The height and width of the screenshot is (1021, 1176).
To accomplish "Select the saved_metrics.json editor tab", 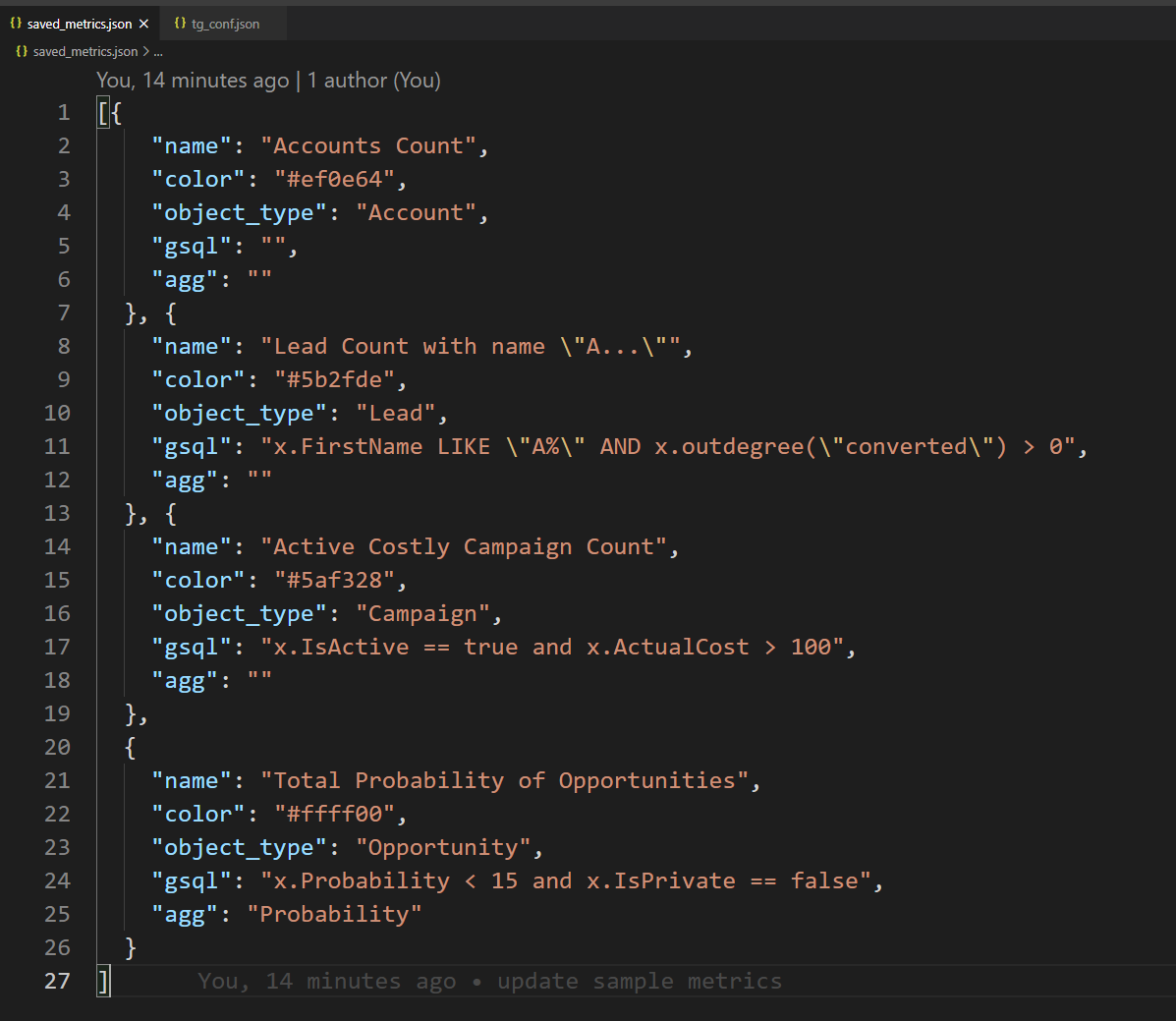I will click(79, 24).
